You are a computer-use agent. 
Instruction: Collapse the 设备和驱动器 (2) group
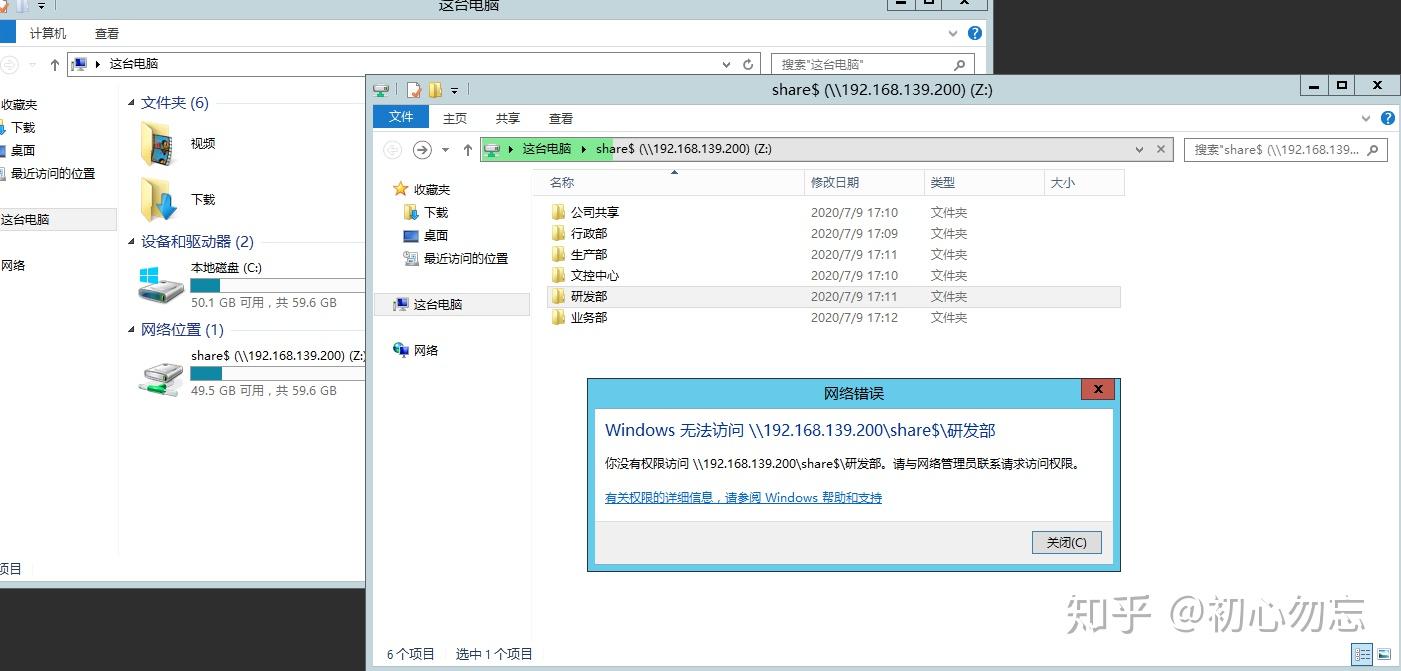pos(131,242)
